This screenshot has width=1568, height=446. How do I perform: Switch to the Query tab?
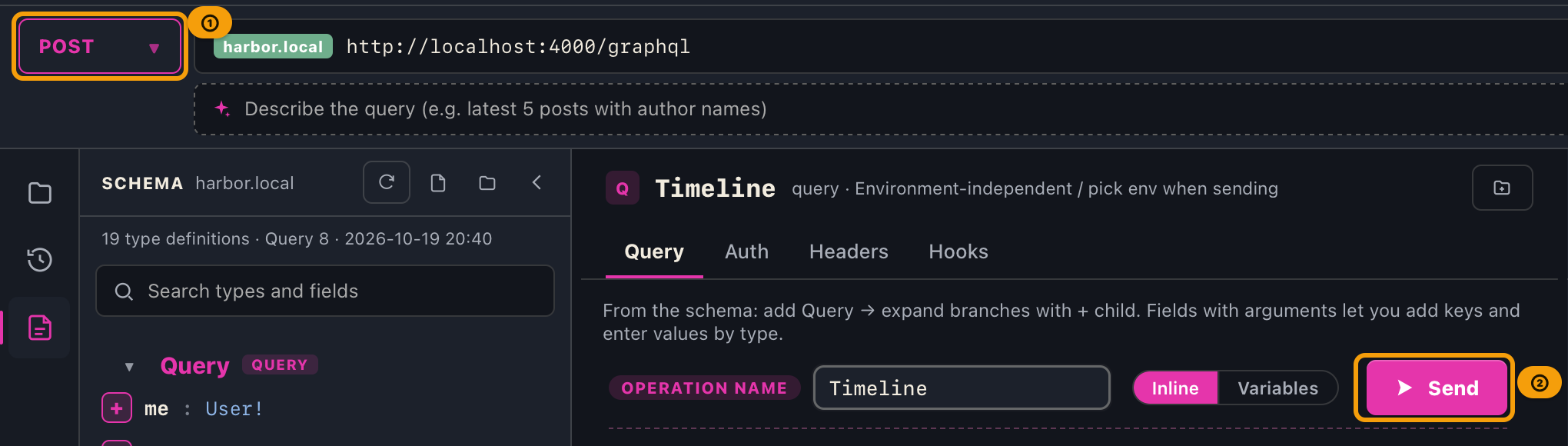654,252
